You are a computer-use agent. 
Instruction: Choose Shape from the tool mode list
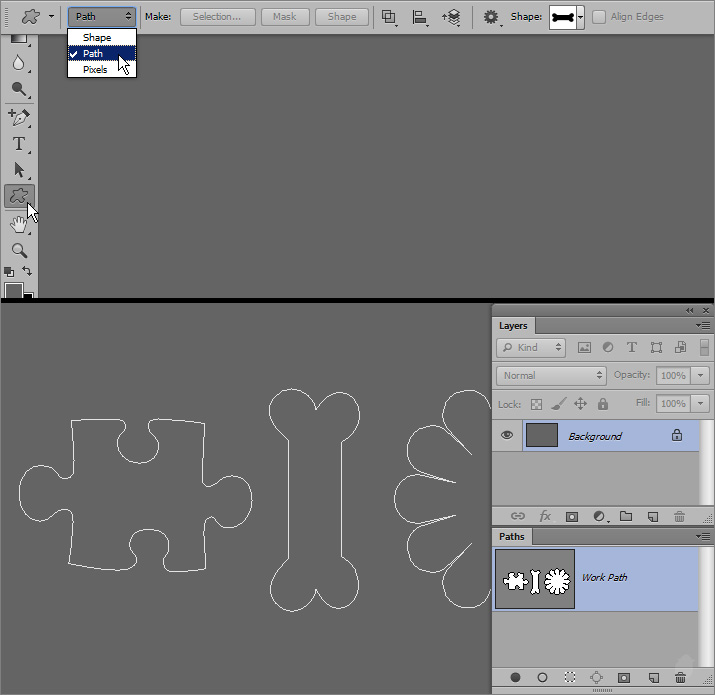(x=97, y=38)
